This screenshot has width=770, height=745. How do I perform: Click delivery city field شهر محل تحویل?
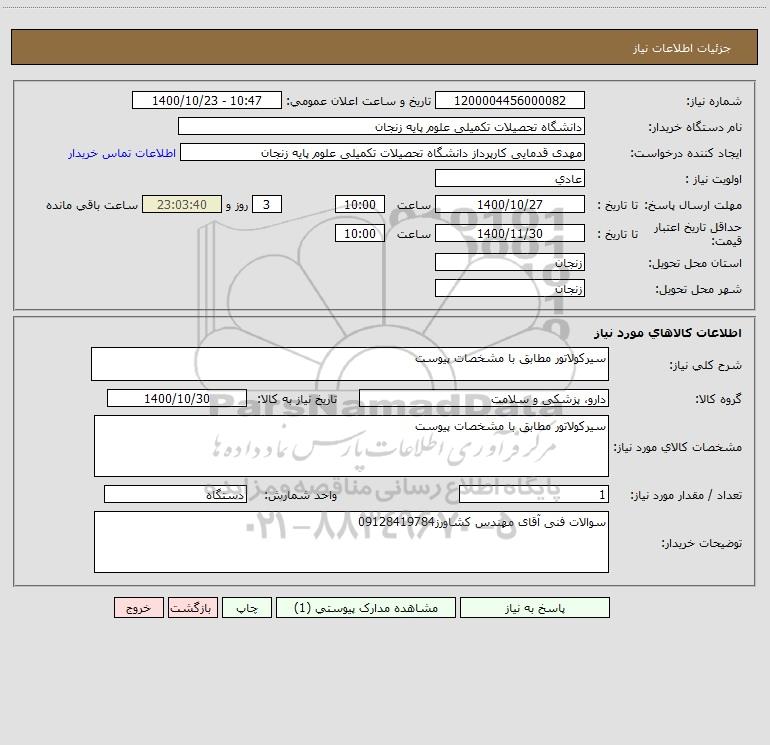pyautogui.click(x=510, y=288)
